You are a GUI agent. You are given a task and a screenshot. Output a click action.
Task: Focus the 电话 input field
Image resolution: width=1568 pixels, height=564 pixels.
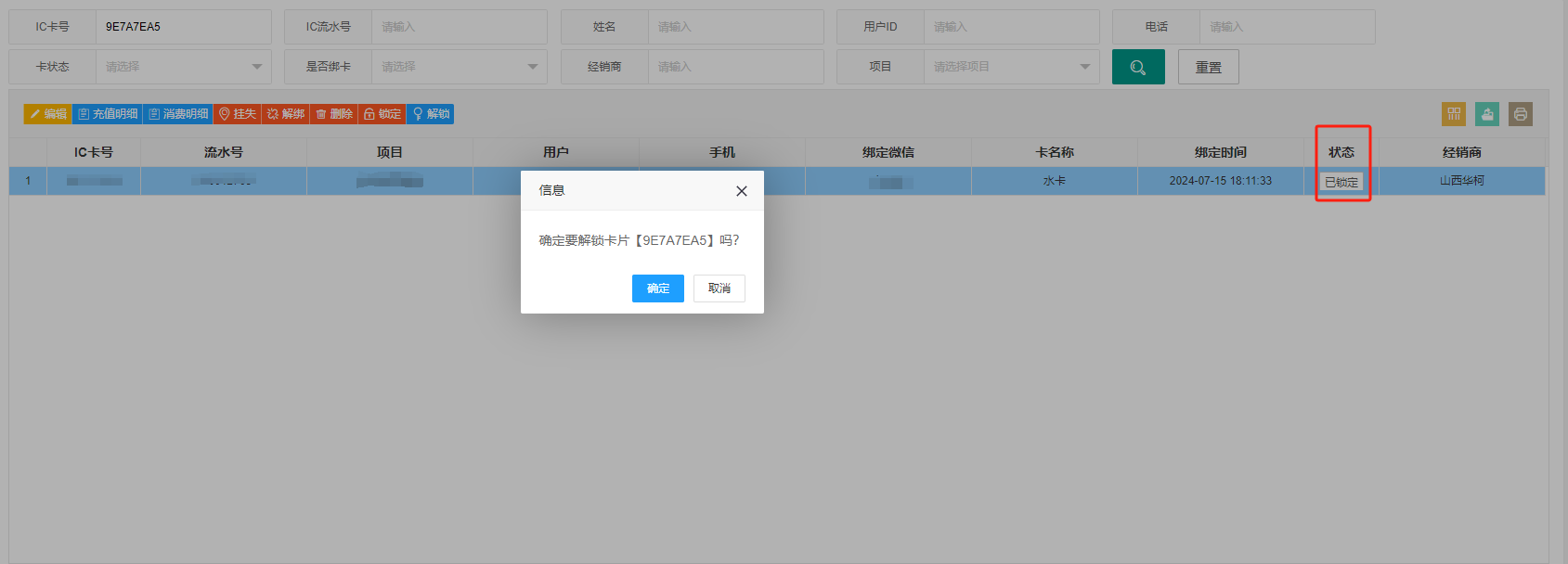coord(1288,27)
